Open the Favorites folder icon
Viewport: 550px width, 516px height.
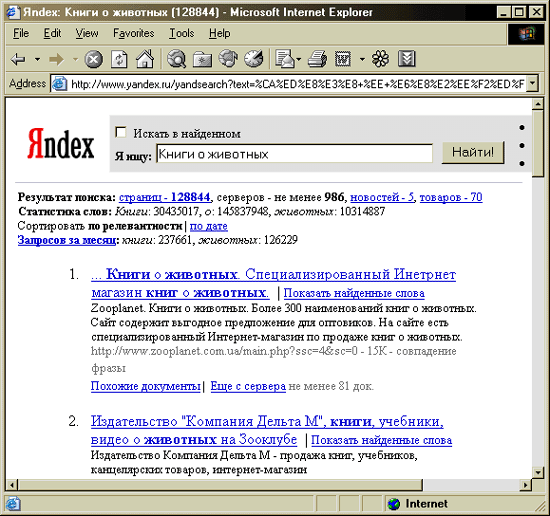[202, 60]
